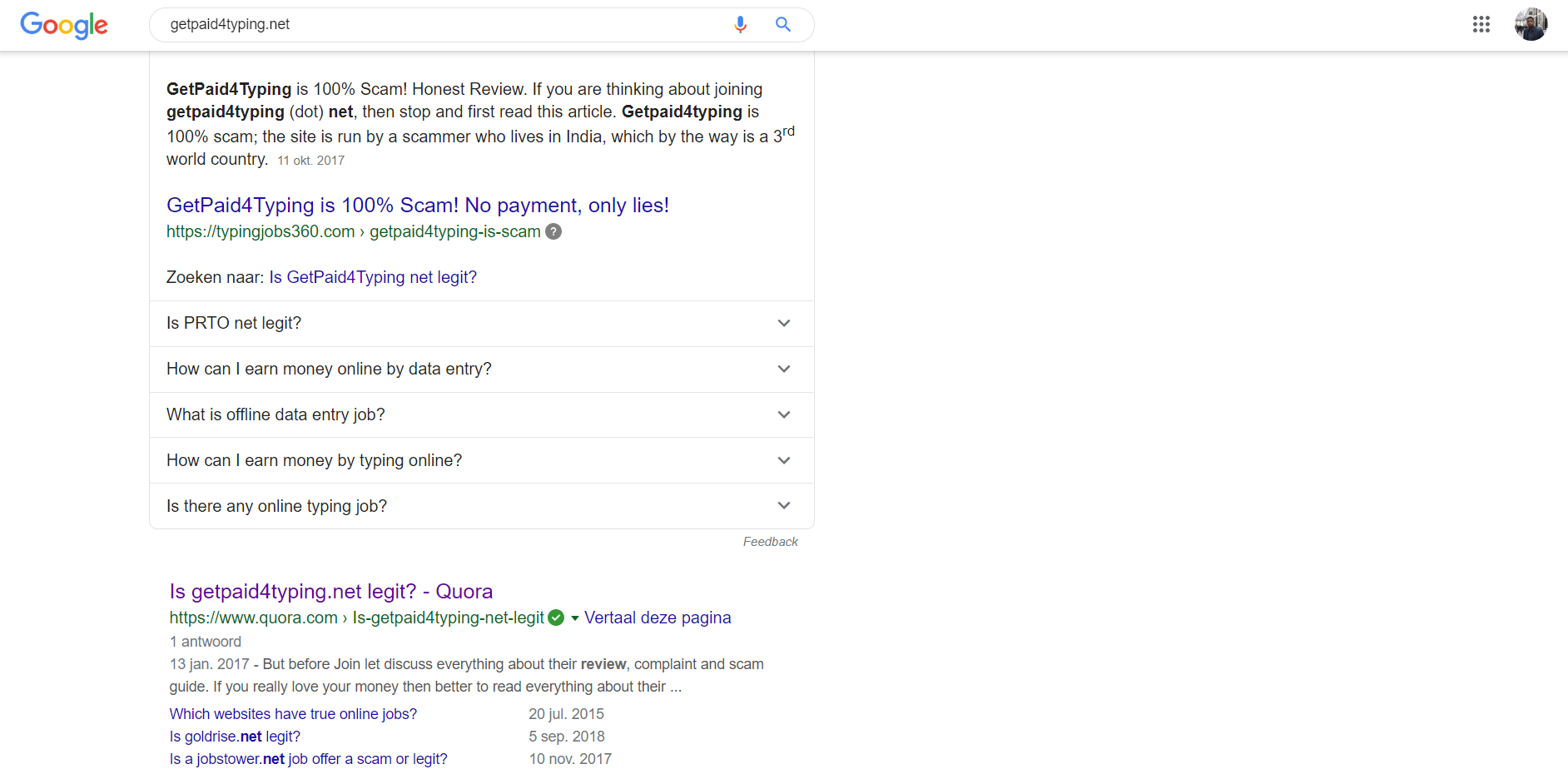
Task: Click the Feedback link below the box
Action: [x=771, y=542]
